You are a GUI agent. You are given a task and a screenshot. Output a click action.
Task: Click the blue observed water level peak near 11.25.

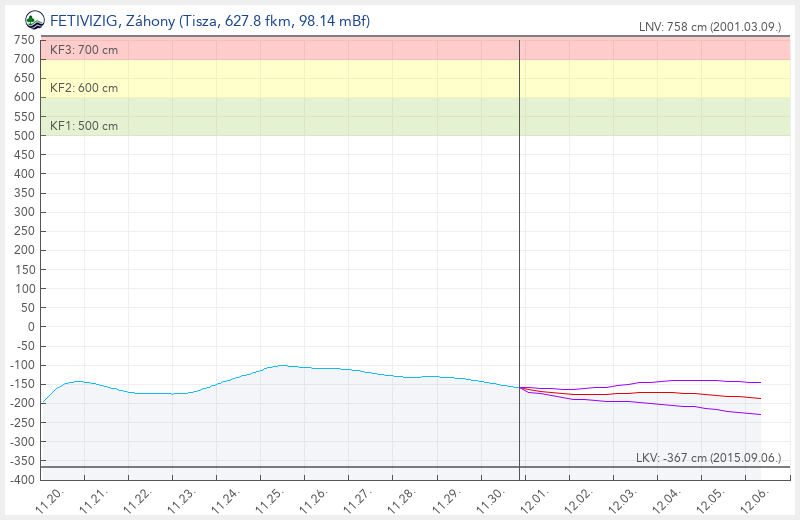click(x=282, y=365)
